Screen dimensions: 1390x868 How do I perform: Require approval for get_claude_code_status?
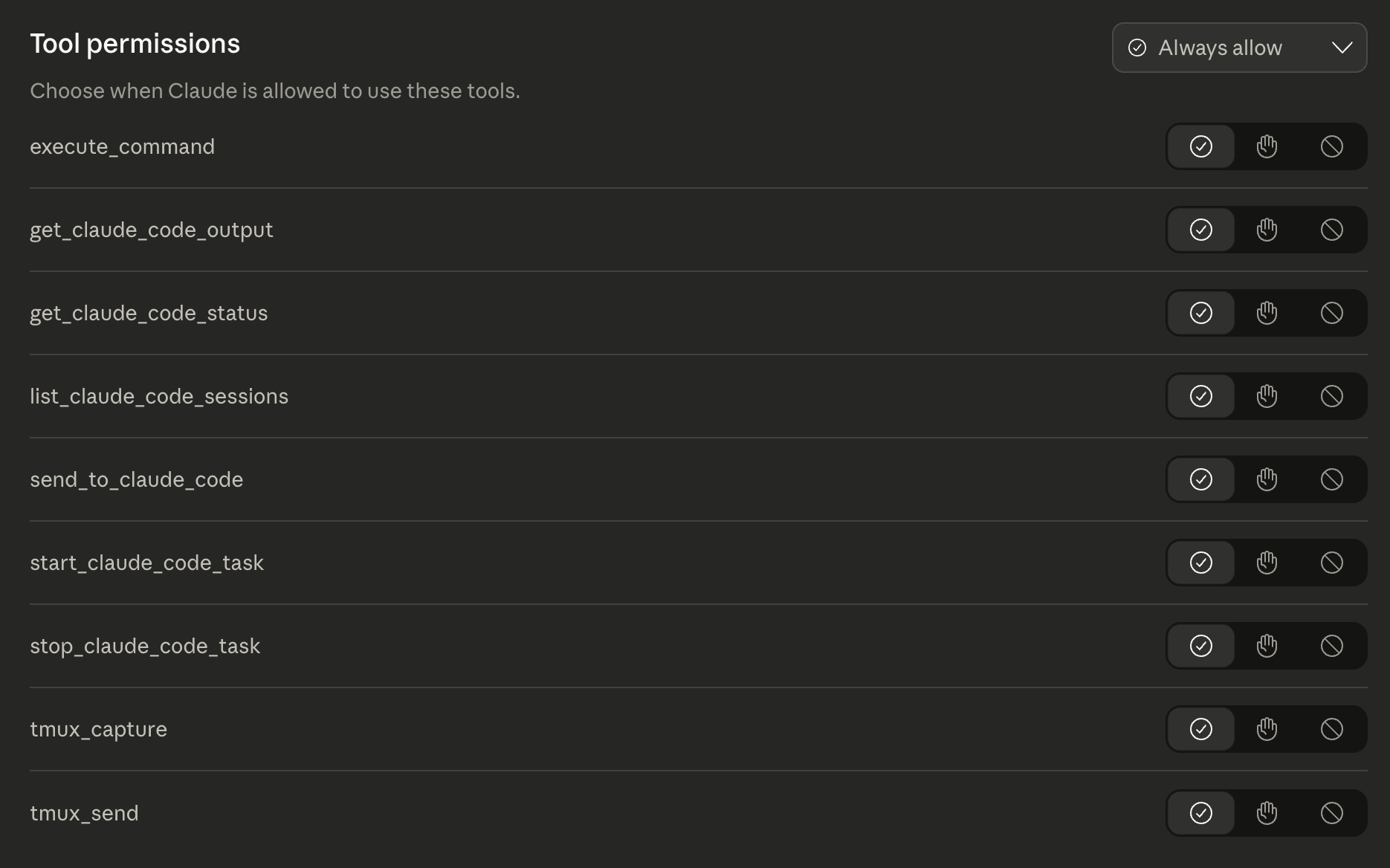(1267, 313)
